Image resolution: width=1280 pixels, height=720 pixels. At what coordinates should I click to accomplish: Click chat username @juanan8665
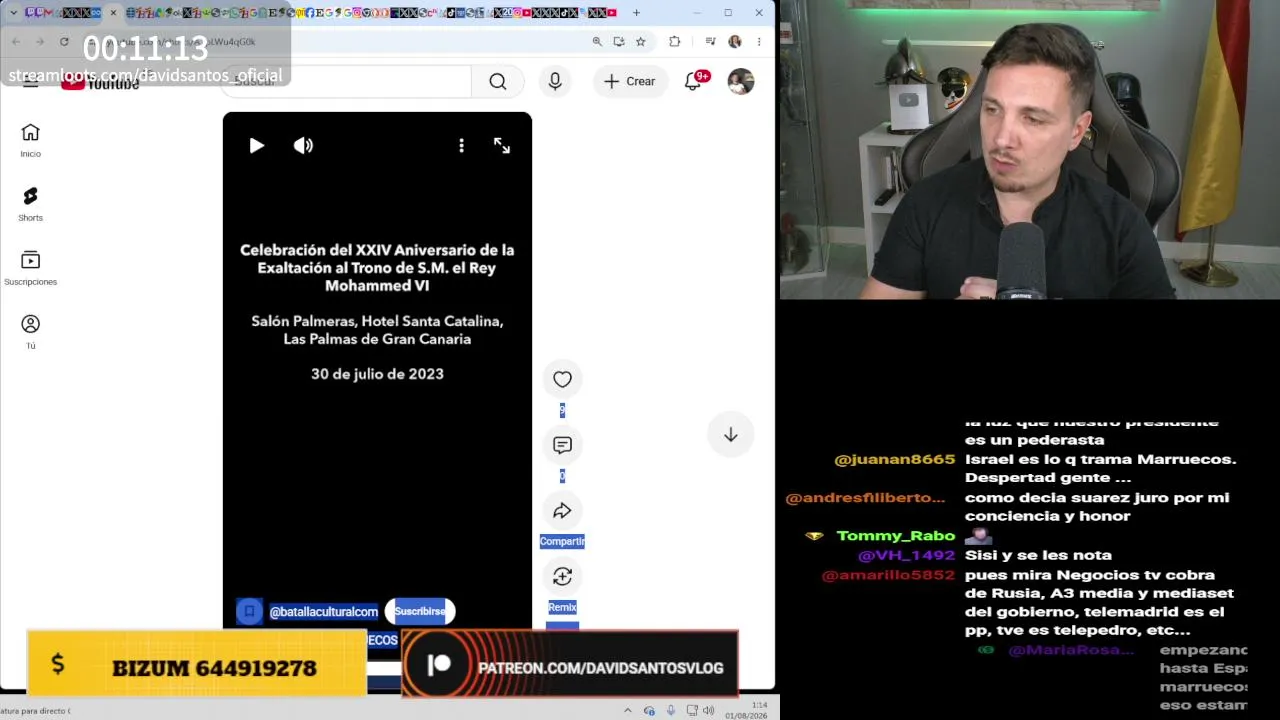click(x=895, y=460)
